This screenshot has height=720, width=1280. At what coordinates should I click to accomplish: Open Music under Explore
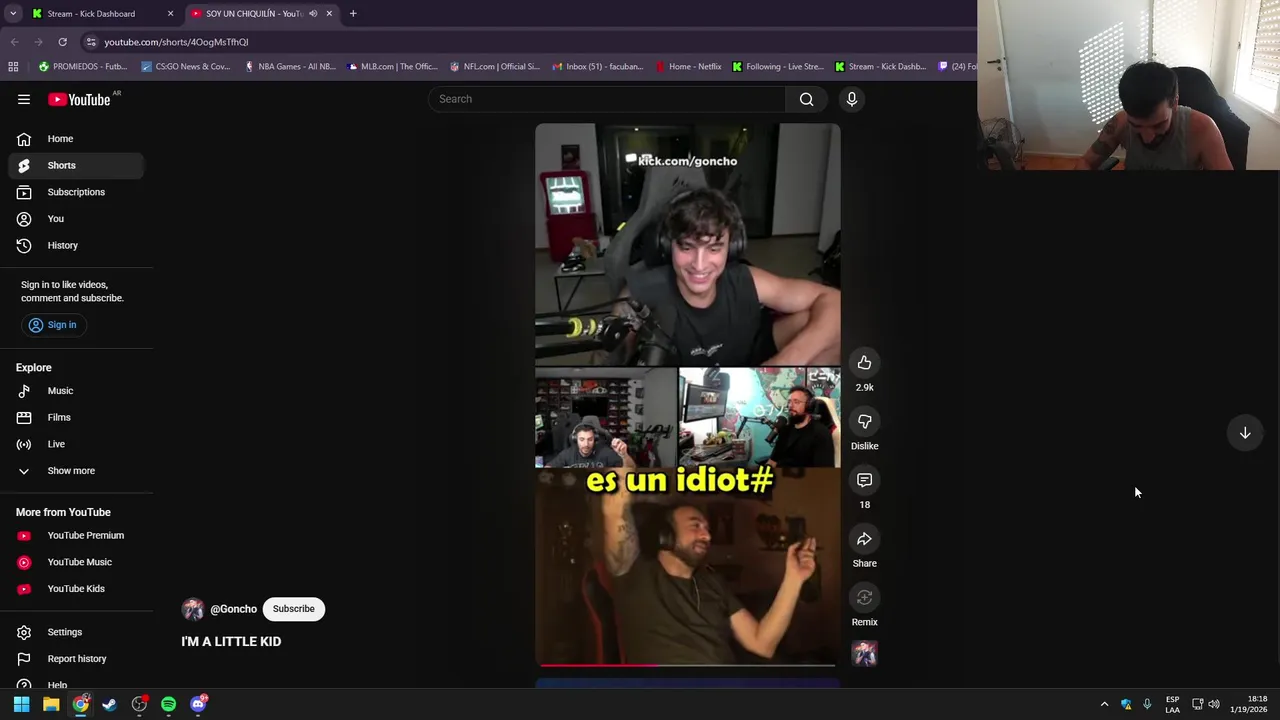tap(76, 391)
